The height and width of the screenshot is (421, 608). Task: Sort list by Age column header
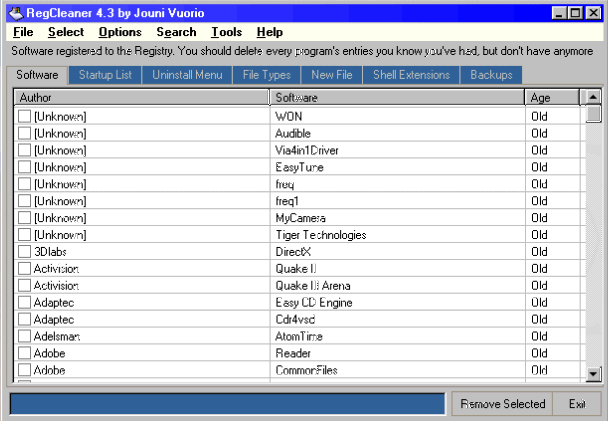click(553, 98)
